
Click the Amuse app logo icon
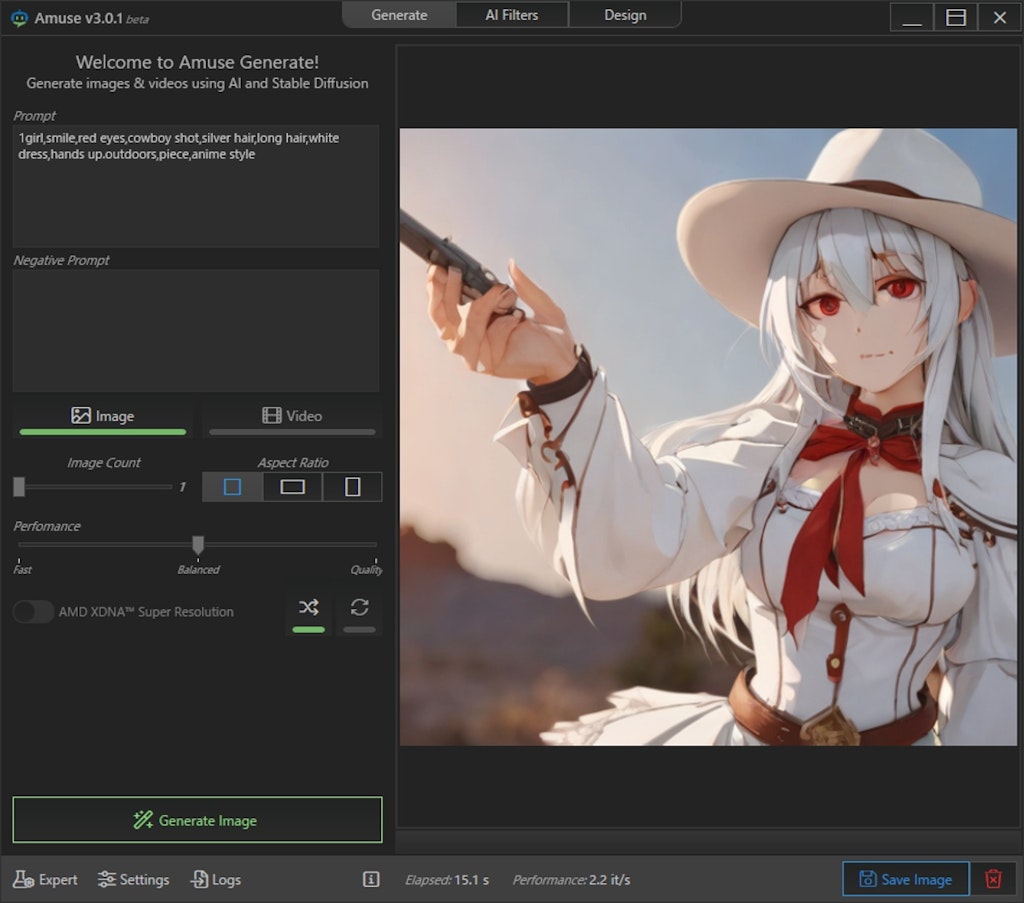coord(18,18)
